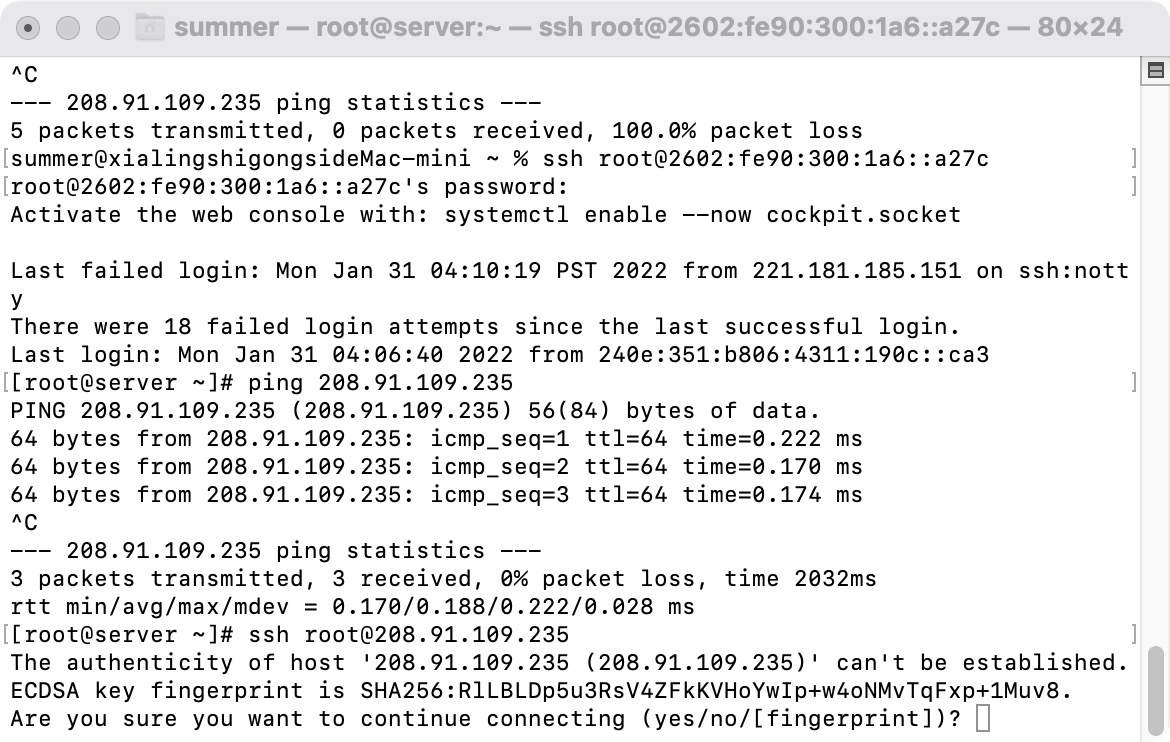The width and height of the screenshot is (1170, 742).
Task: Click the cursor block after the (yes/no/[fingerprint])? prompt
Action: (x=983, y=719)
